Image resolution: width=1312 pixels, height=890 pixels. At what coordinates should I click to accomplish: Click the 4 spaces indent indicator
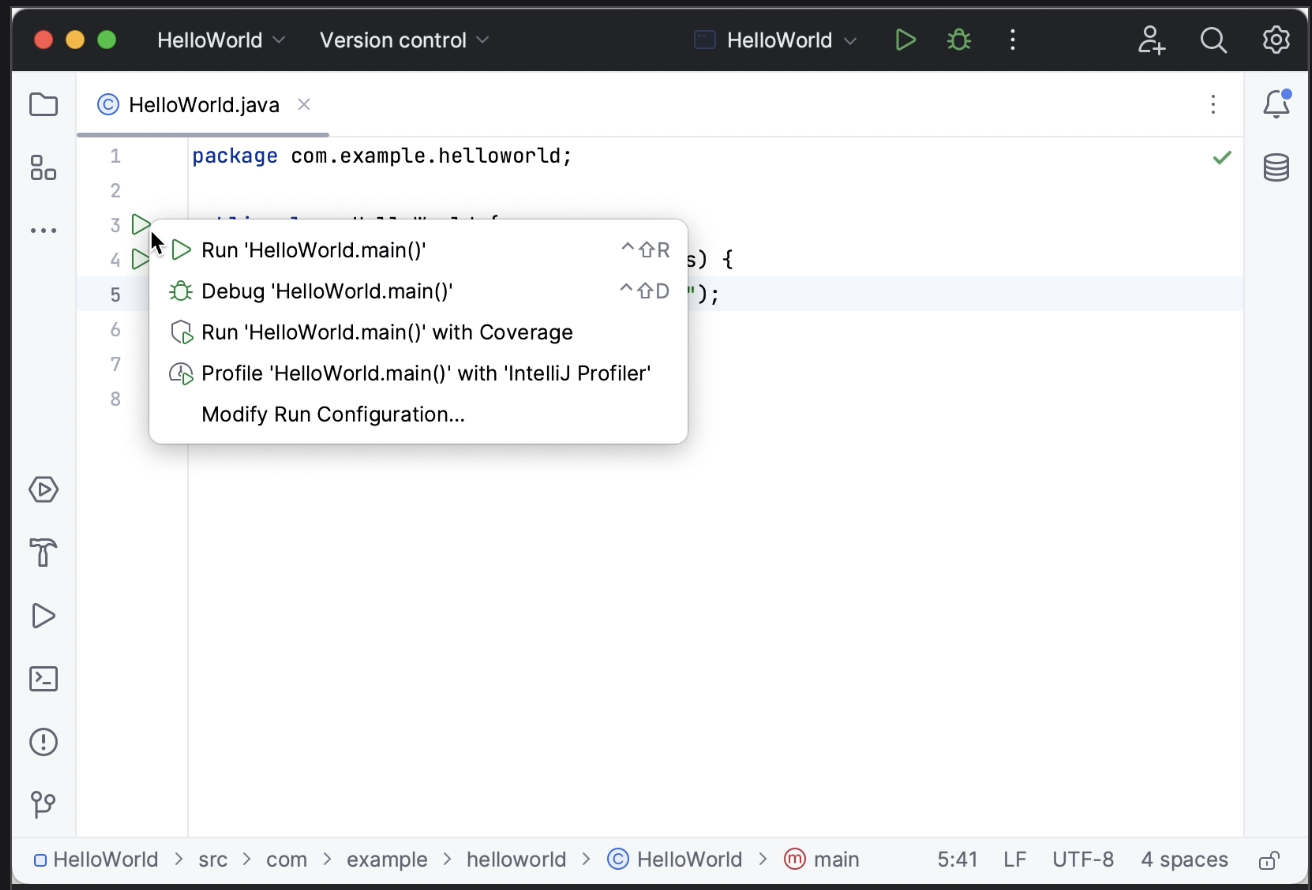[x=1185, y=860]
